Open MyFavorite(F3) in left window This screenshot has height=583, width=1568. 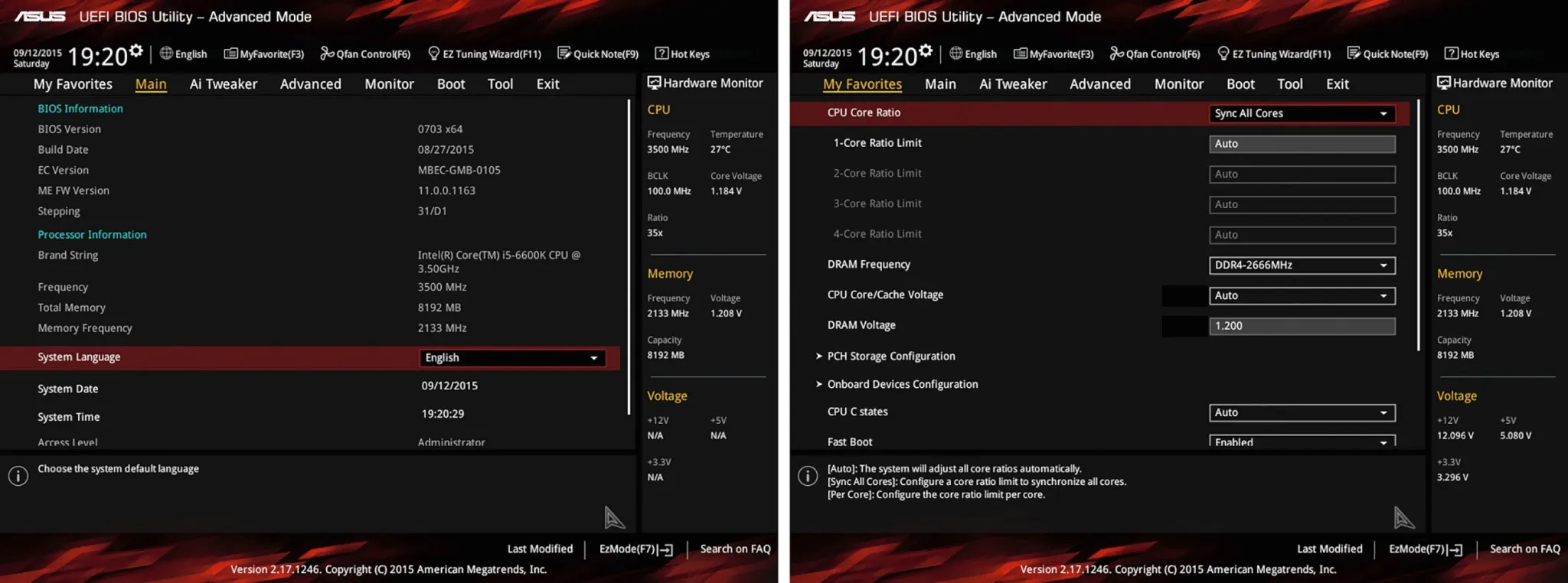point(264,54)
